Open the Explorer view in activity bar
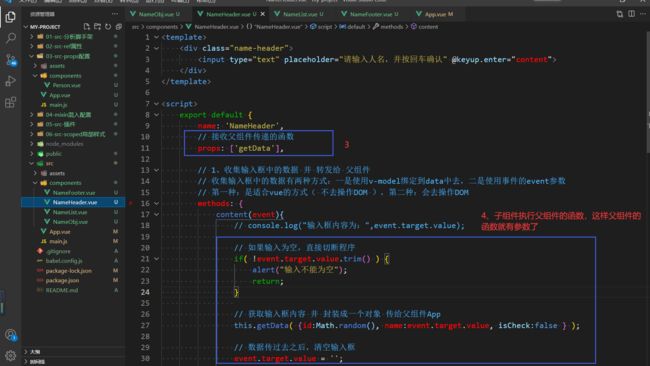The image size is (650, 366). 10,17
